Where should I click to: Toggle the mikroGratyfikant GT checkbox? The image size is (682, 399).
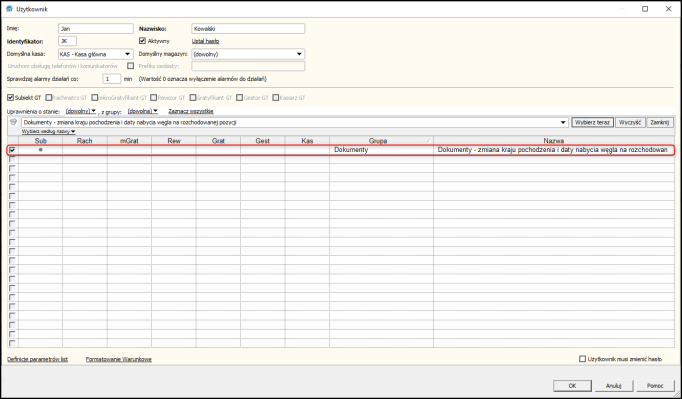coord(95,97)
